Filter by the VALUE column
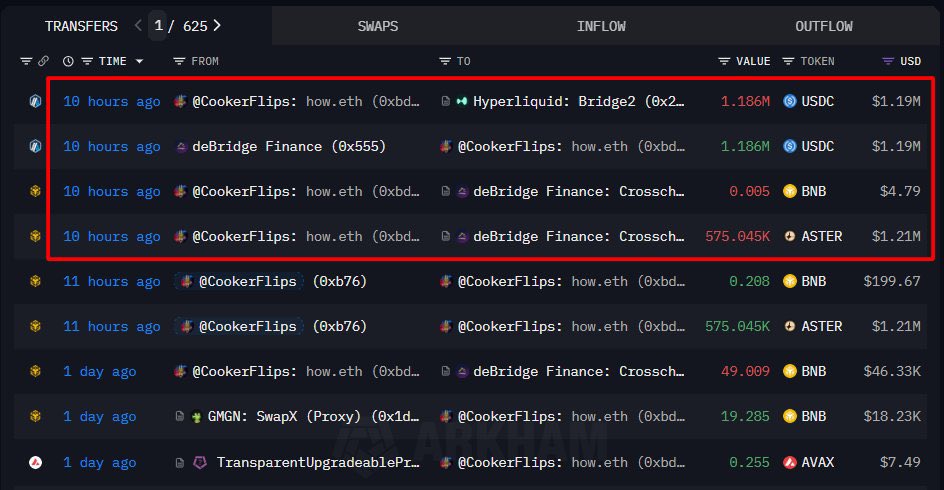This screenshot has height=490, width=944. 724,61
